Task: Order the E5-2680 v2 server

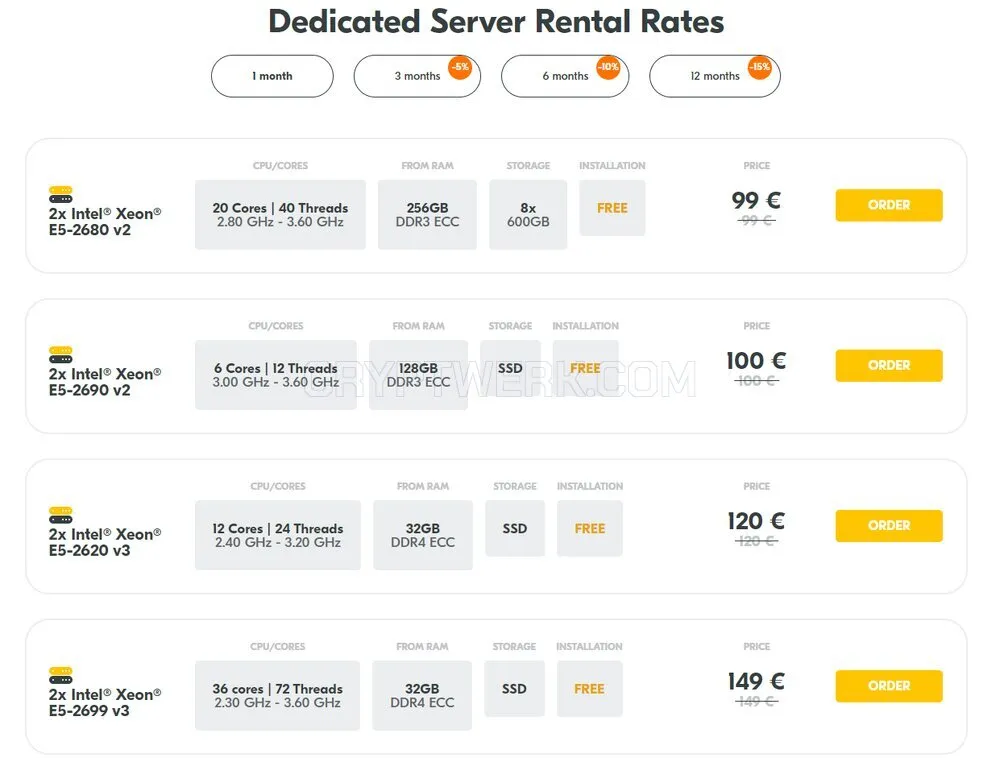Action: coord(889,205)
